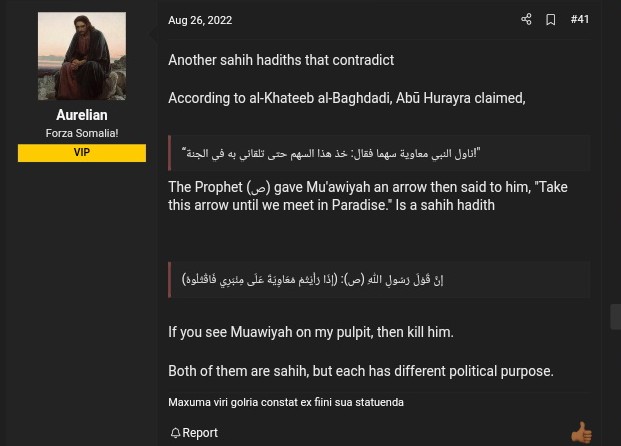Image resolution: width=621 pixels, height=446 pixels.
Task: Click the yellow VIP badge
Action: tap(82, 153)
